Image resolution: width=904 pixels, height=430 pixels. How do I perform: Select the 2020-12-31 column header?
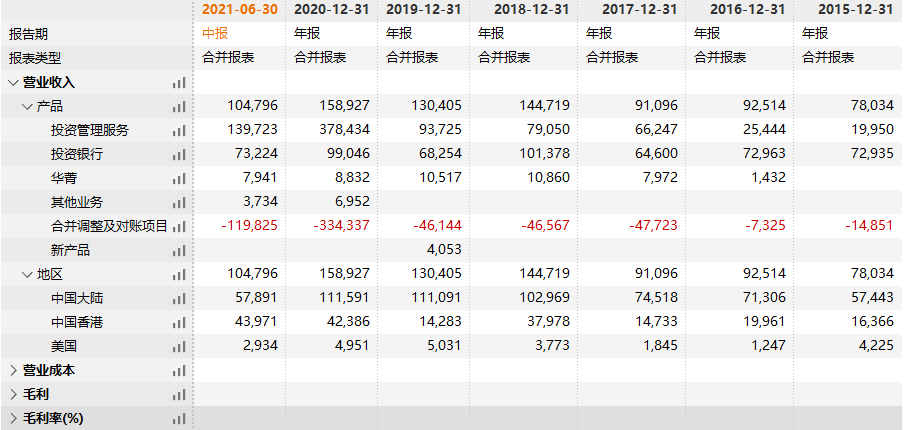click(331, 9)
